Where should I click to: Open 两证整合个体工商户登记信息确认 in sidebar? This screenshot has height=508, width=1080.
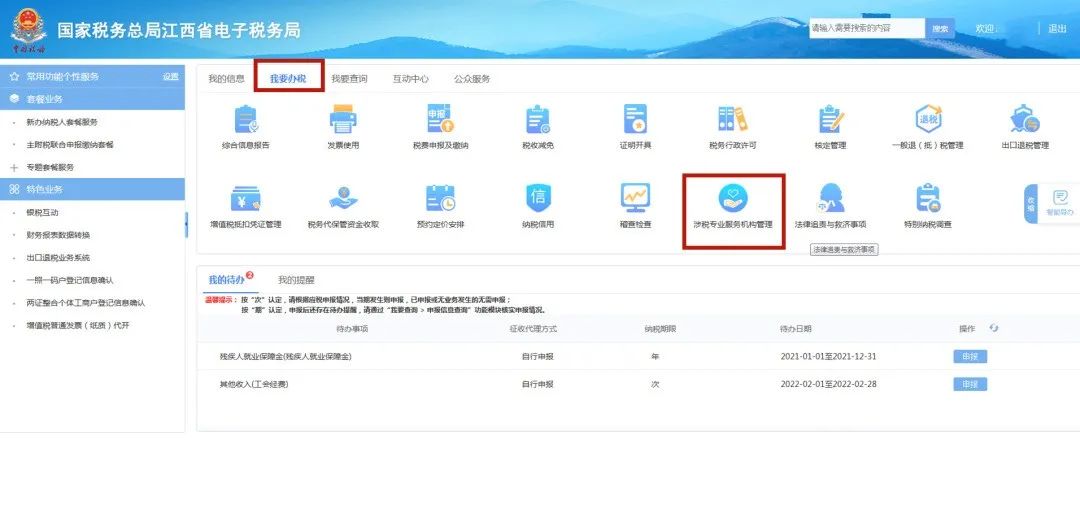click(85, 303)
